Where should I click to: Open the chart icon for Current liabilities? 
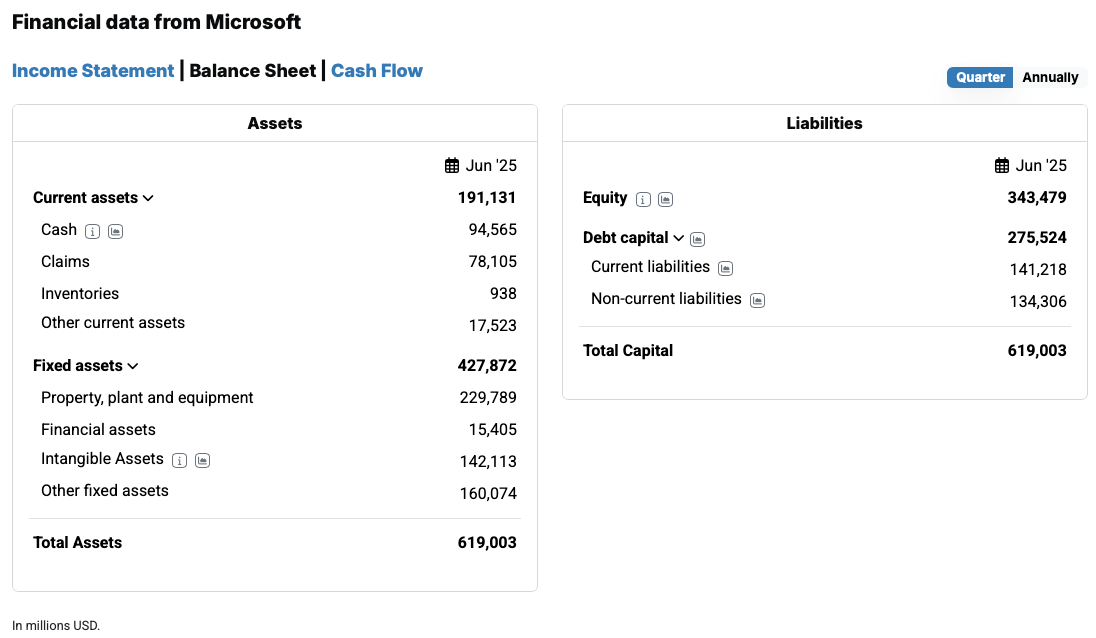[725, 268]
